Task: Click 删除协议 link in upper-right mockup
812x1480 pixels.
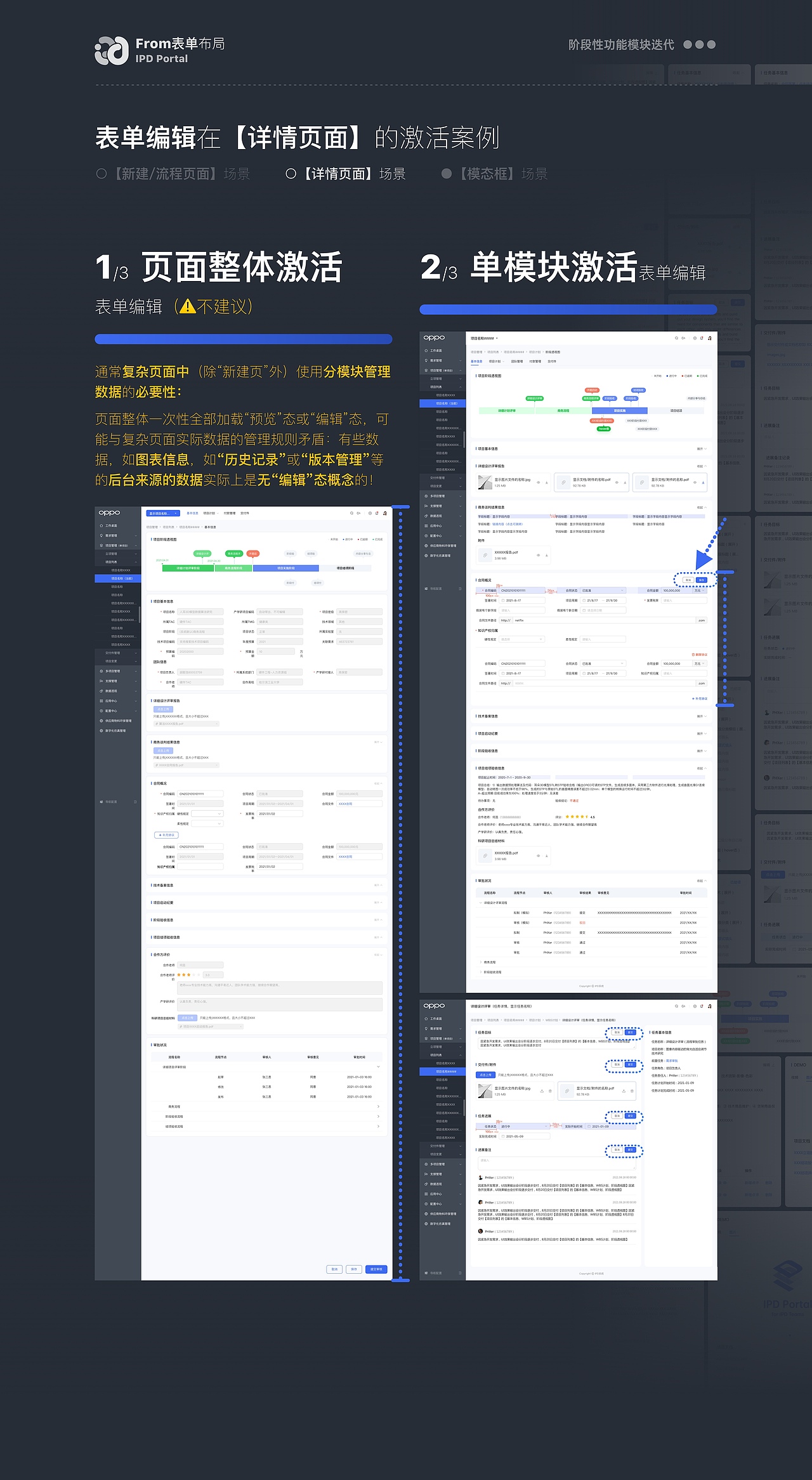Action: point(699,654)
